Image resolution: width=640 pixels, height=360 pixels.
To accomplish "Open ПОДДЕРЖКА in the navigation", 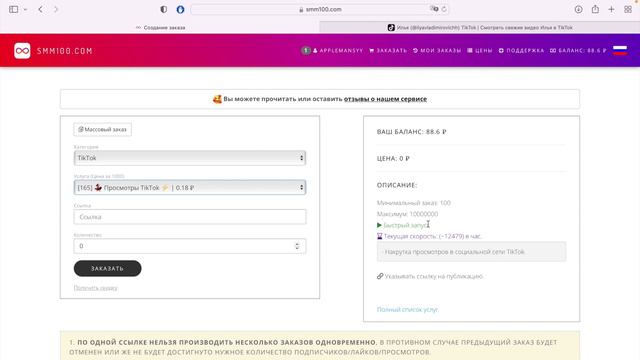I will point(521,51).
